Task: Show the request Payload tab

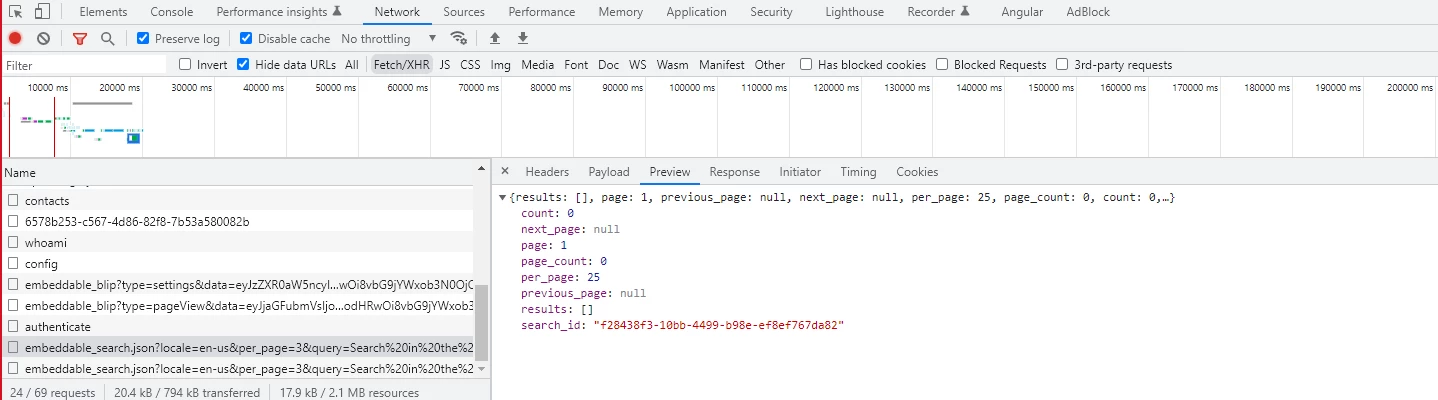Action: tap(609, 172)
